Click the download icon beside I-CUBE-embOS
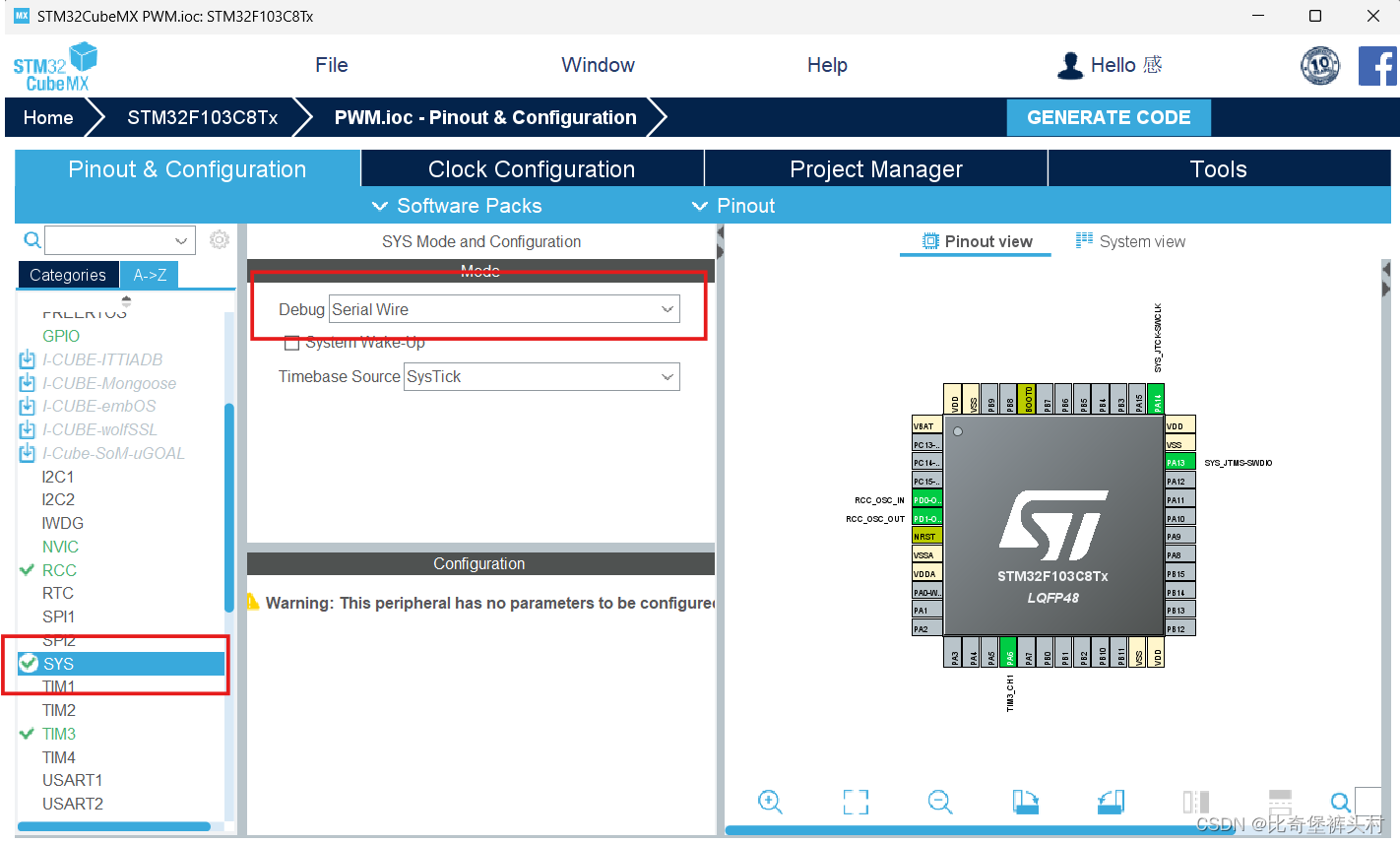The height and width of the screenshot is (843, 1400). tap(28, 406)
